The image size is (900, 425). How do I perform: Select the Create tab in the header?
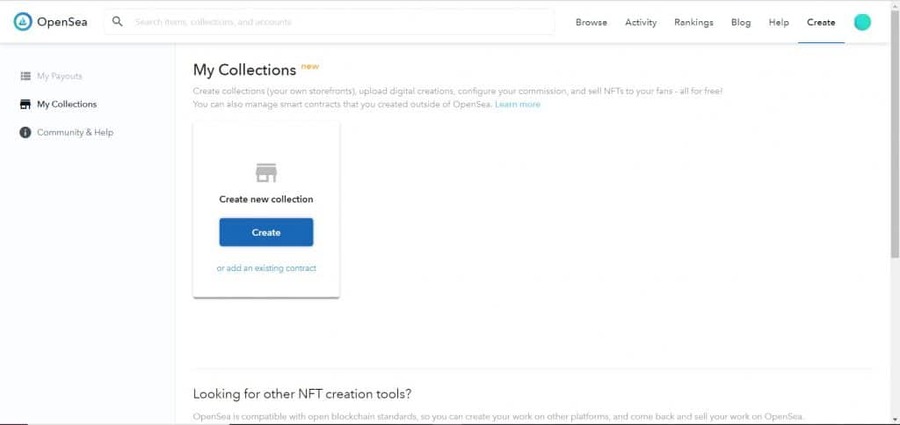pos(821,22)
